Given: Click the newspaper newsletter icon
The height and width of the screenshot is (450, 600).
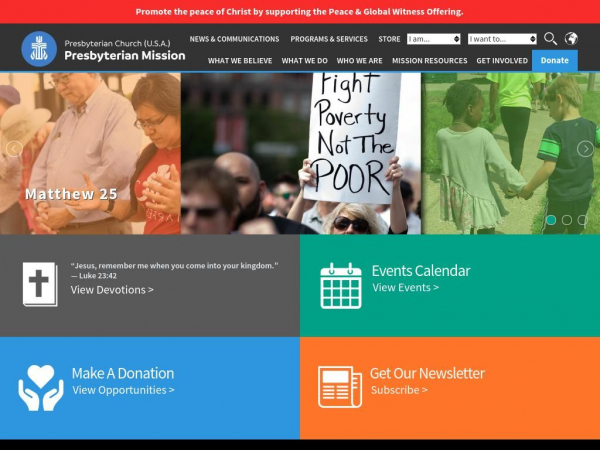Looking at the screenshot, I should tap(340, 387).
